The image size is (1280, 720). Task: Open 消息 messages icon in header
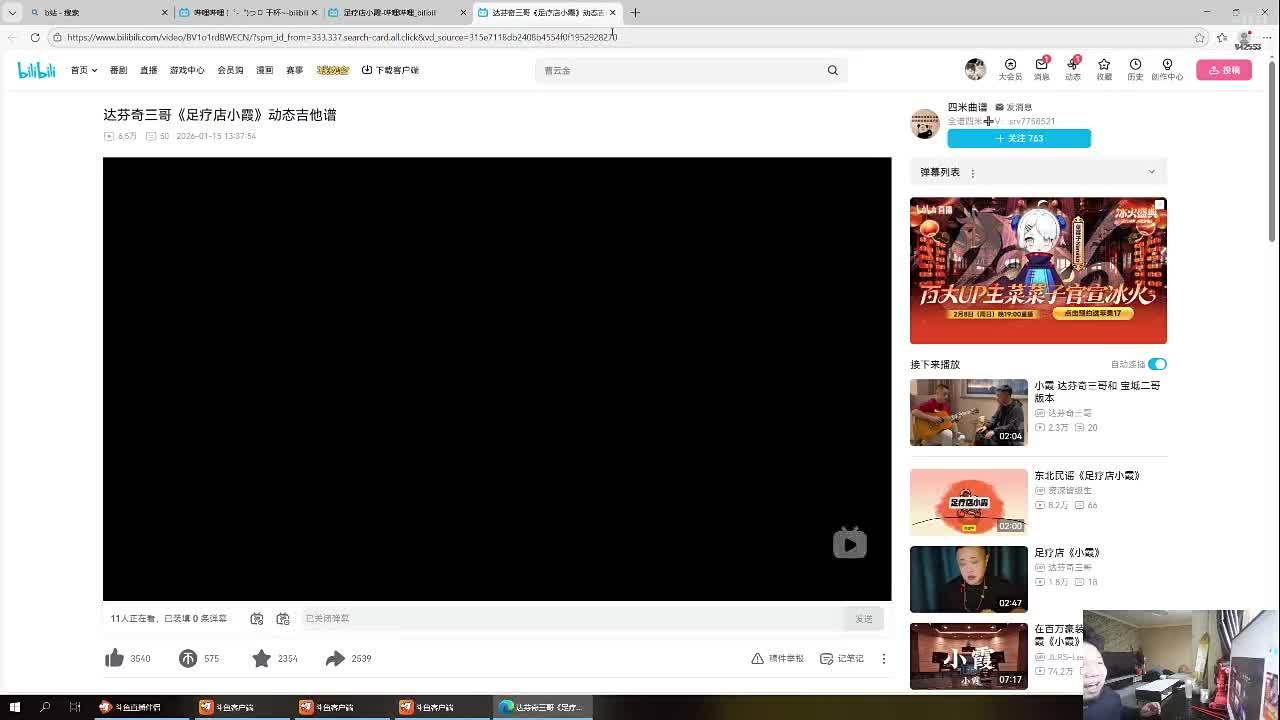pos(1041,69)
